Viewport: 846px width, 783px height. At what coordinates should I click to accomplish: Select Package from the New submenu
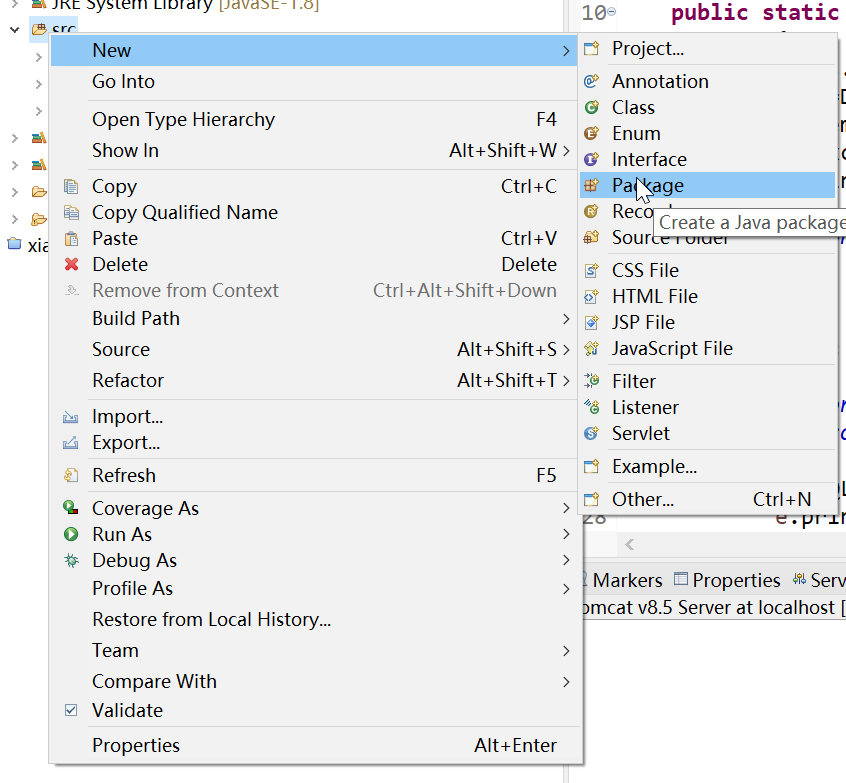tap(648, 185)
